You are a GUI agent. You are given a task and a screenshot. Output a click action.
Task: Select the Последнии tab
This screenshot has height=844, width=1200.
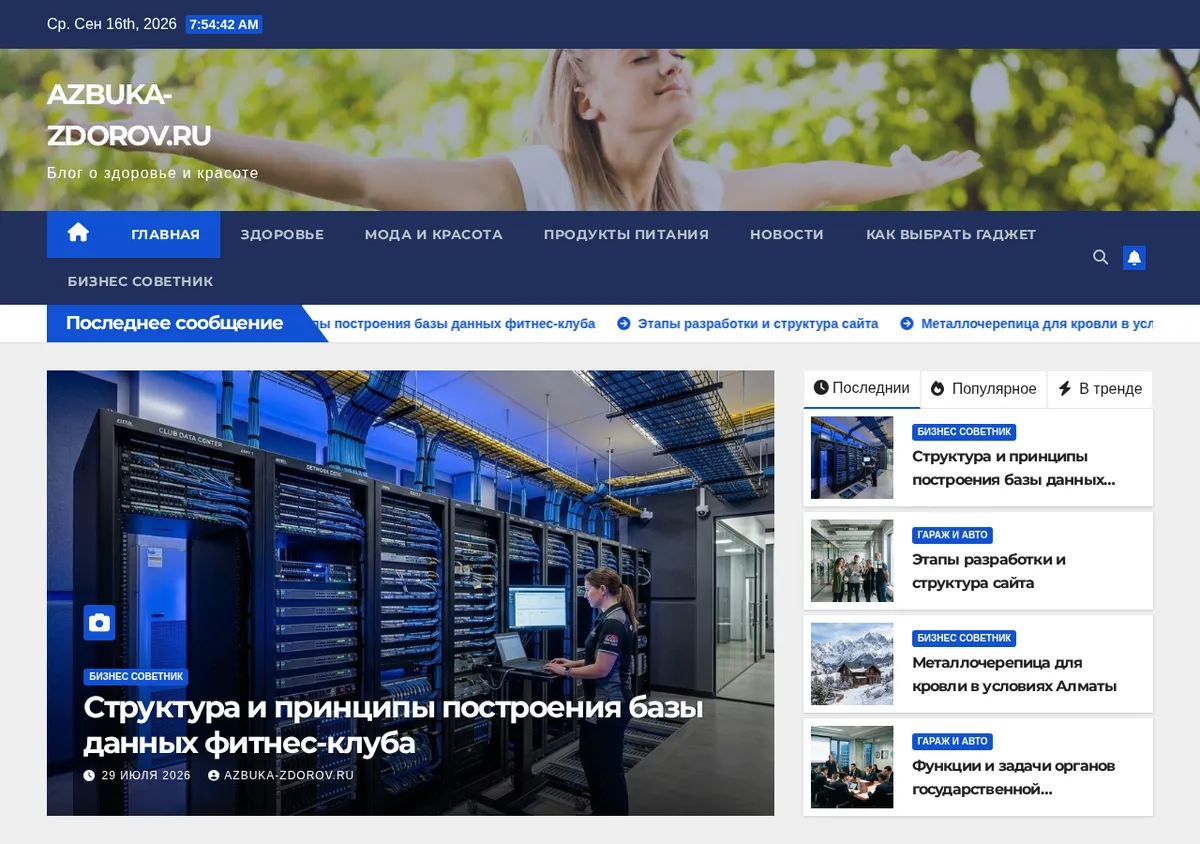coord(861,388)
